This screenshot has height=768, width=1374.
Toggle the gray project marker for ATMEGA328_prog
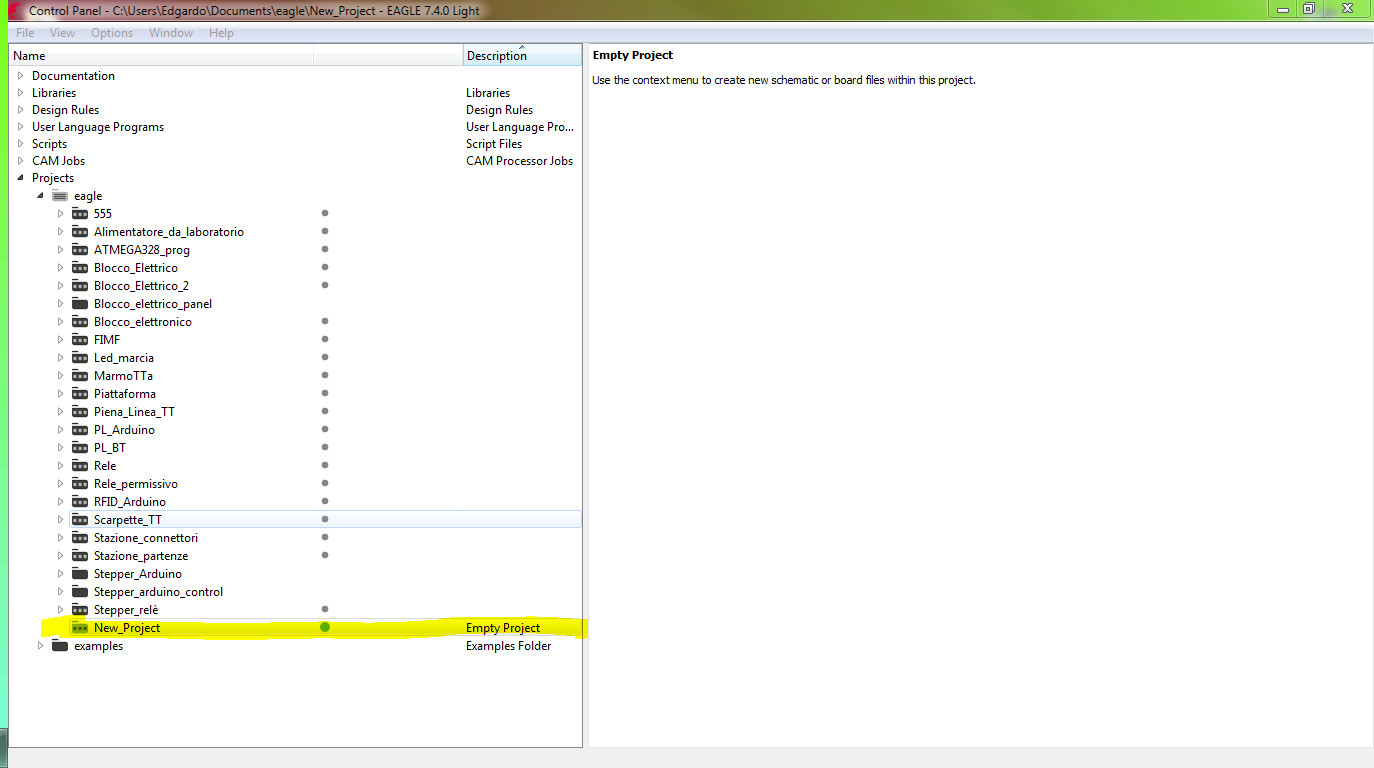[325, 249]
